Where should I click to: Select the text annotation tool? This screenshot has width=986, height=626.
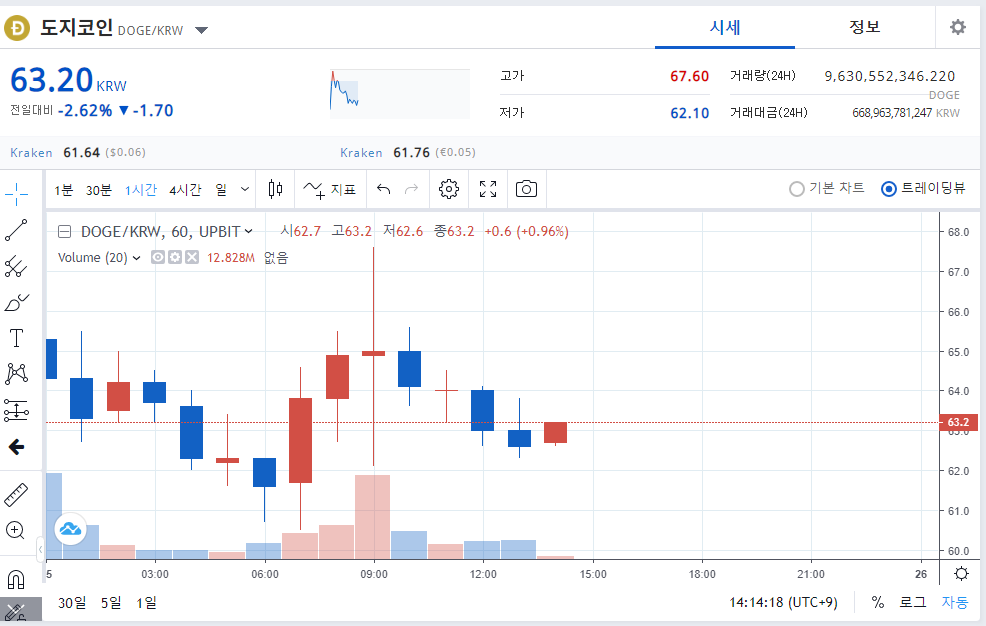[x=16, y=338]
